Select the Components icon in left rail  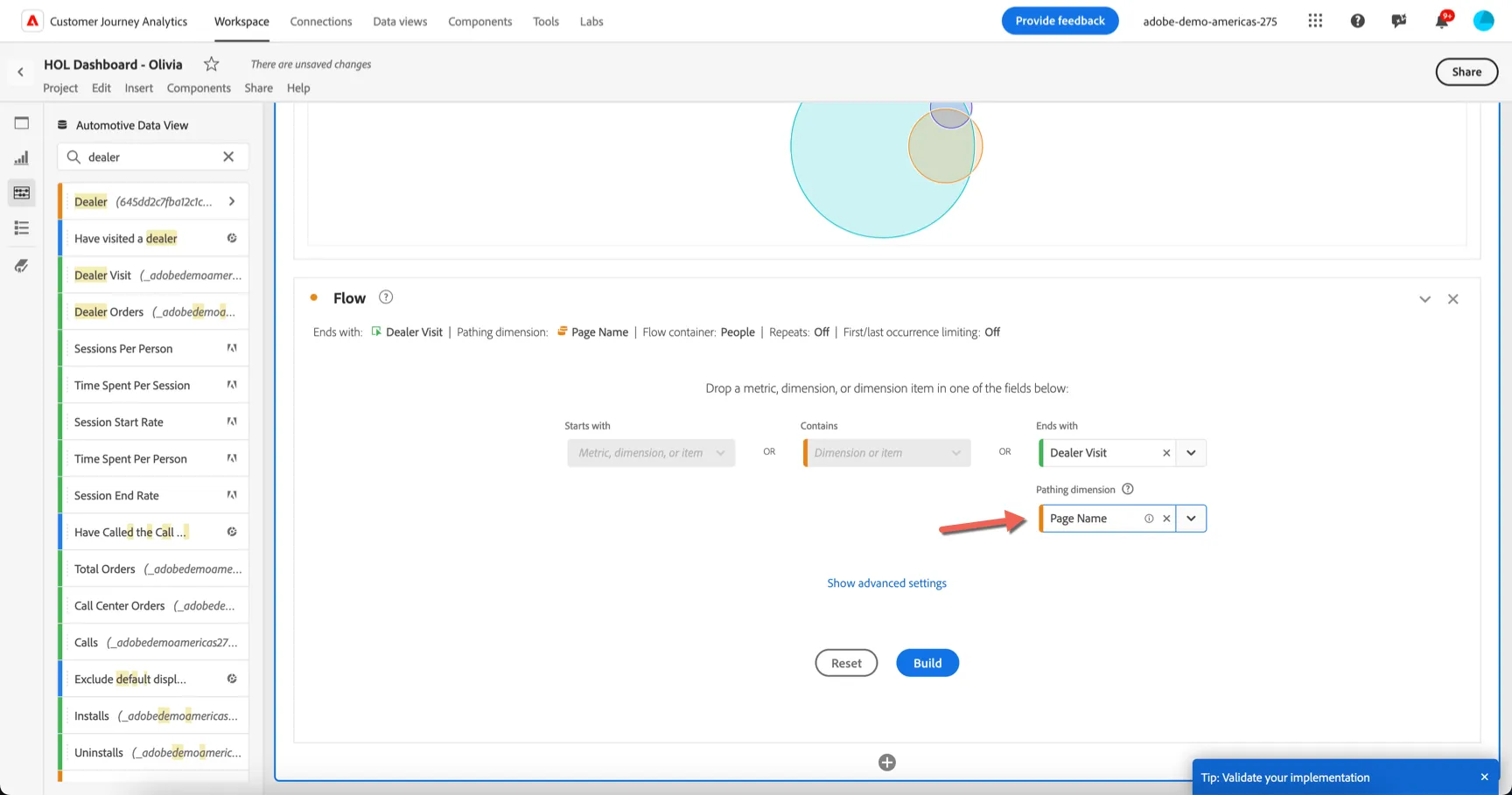pyautogui.click(x=22, y=192)
